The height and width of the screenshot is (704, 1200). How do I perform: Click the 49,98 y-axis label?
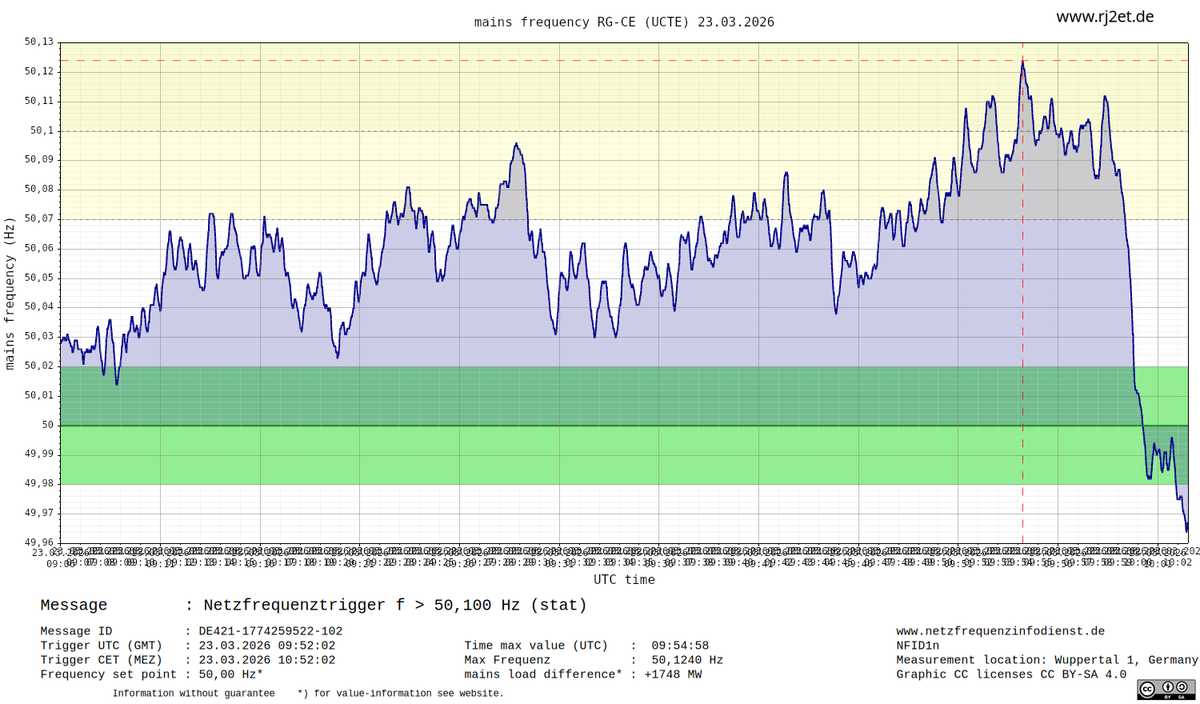(39, 484)
